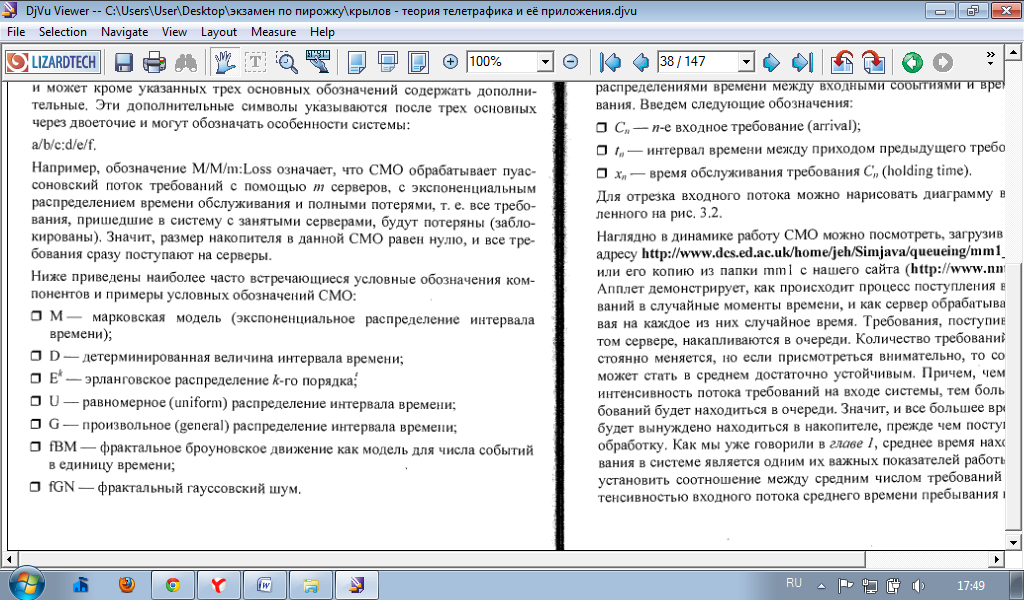This screenshot has height=600, width=1024.
Task: Click the vertical scrollbar up arrow
Action: 1013,52
